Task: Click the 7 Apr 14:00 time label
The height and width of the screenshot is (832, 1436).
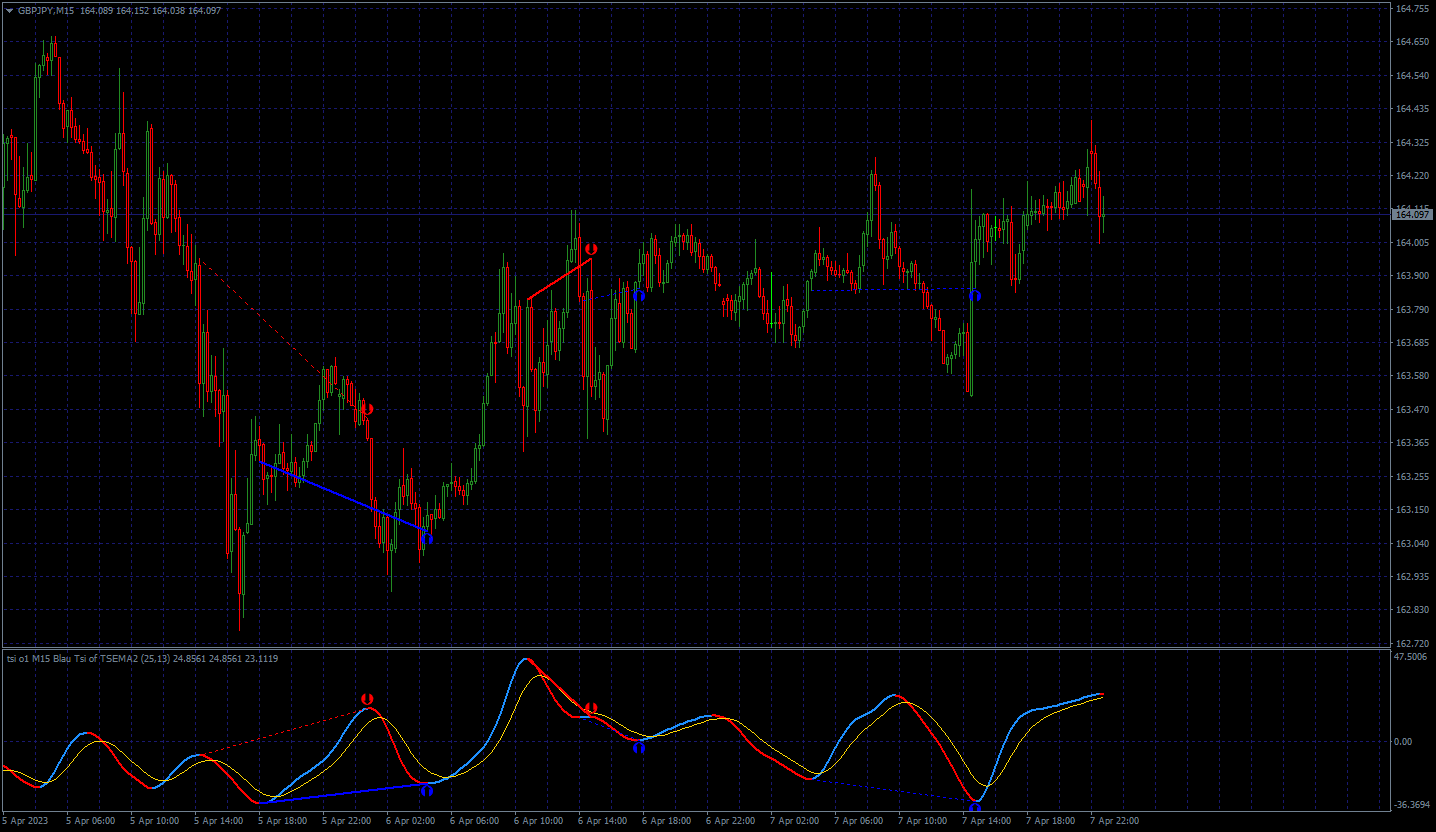Action: click(x=986, y=821)
